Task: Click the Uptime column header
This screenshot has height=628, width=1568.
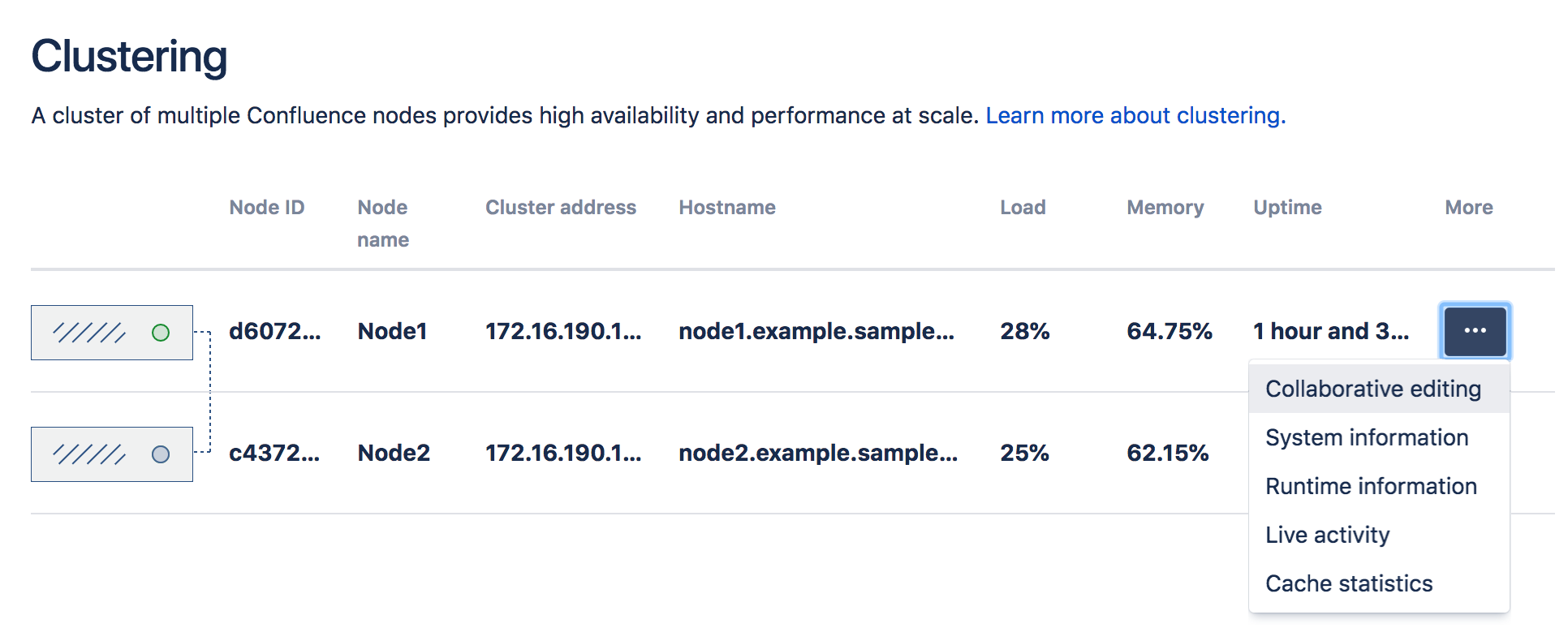Action: [x=1287, y=208]
